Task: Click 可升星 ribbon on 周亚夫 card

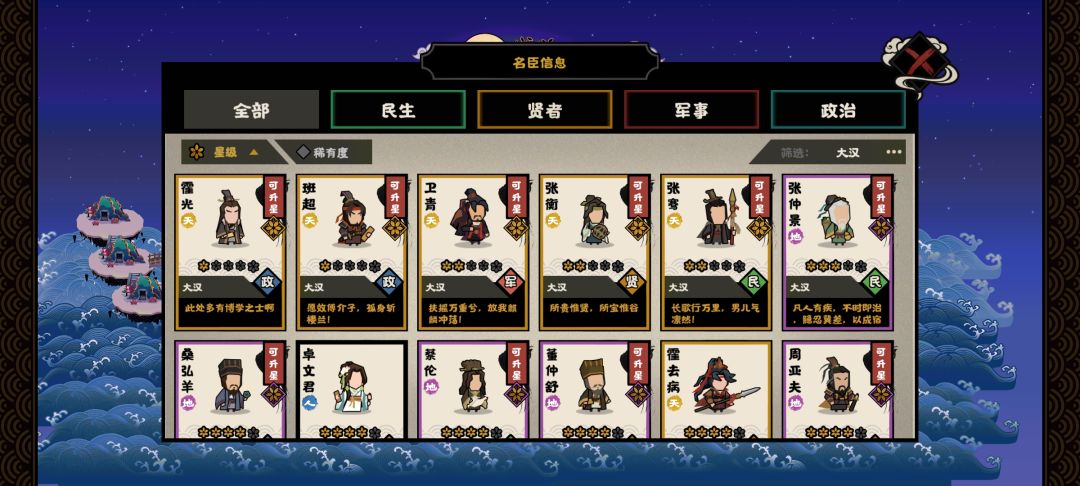Action: click(x=880, y=363)
